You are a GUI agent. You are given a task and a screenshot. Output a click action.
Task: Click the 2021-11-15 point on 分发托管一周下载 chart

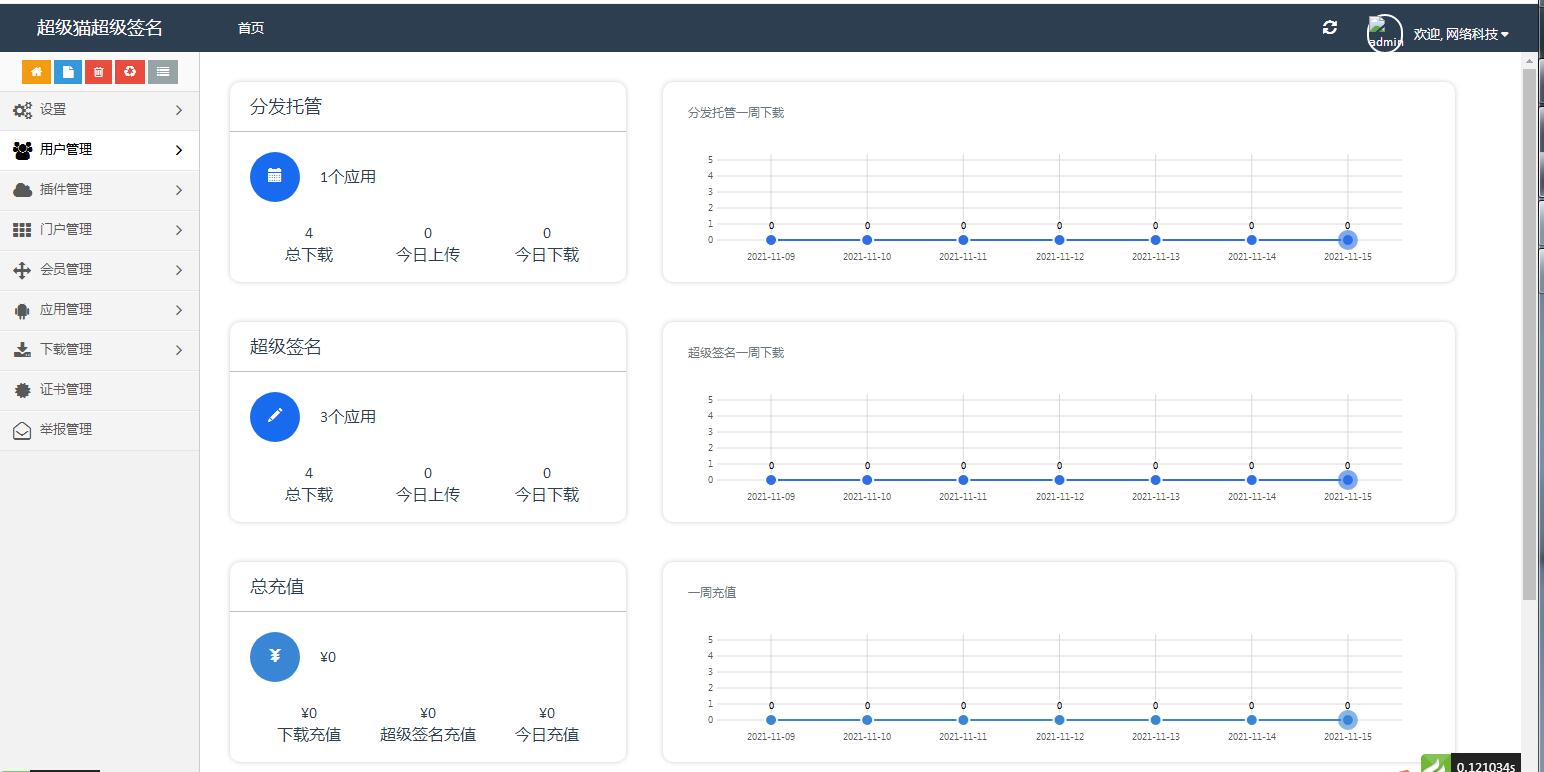pos(1347,240)
